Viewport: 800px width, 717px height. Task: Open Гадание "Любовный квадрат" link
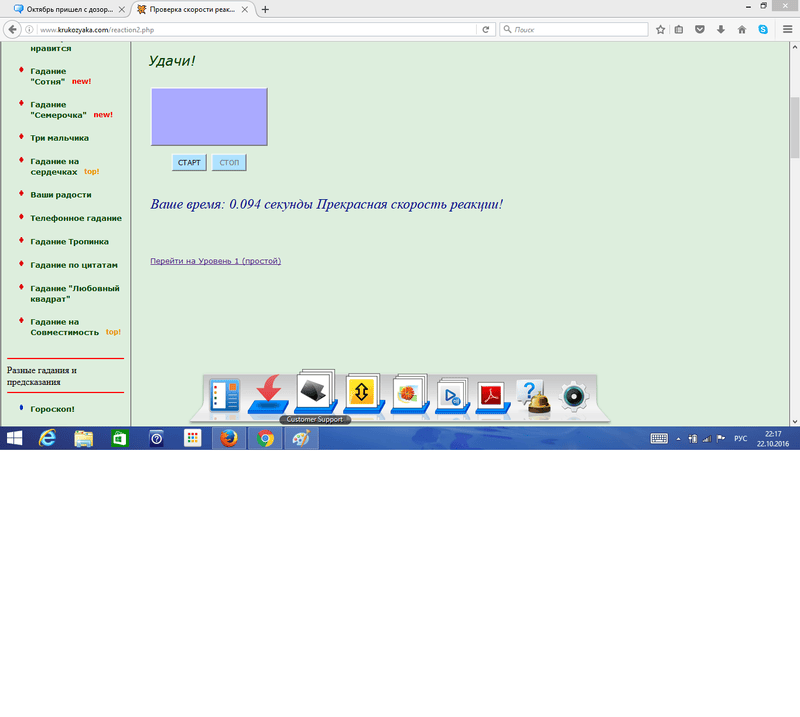coord(75,293)
